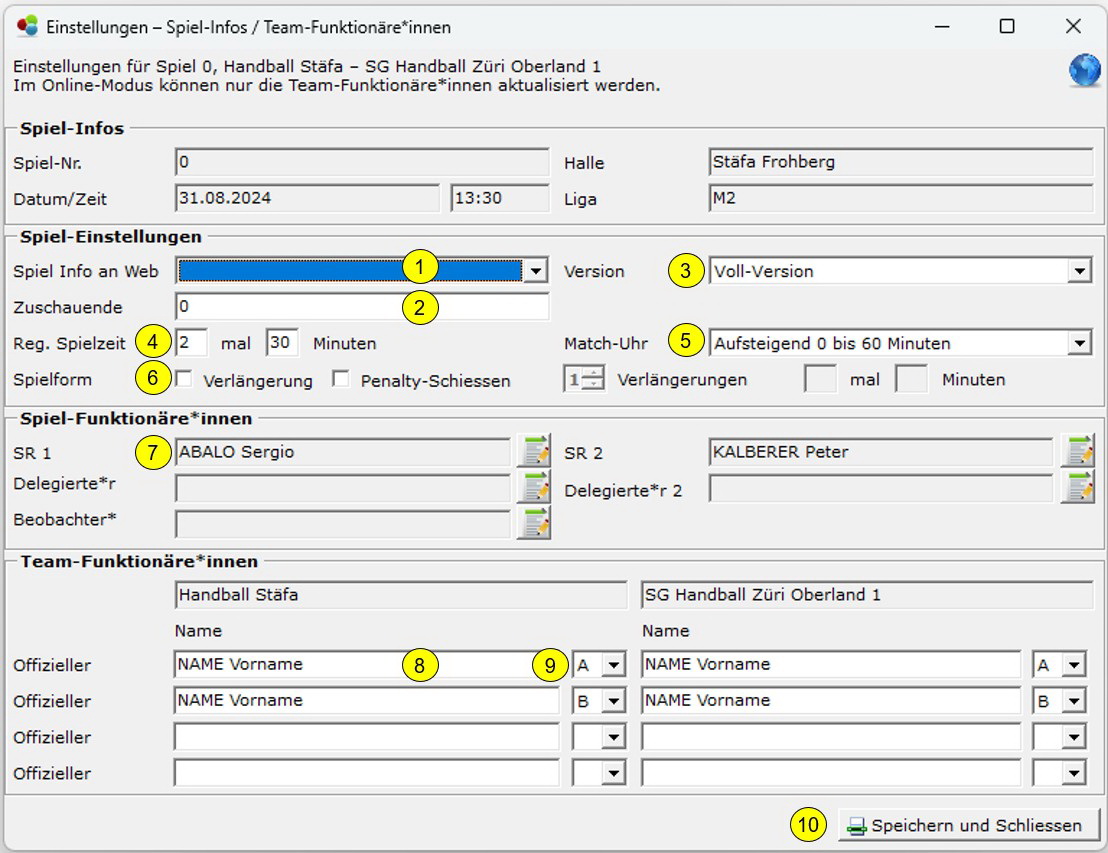Open the edit icon for Delegierte*r 2
1108x853 pixels.
pyautogui.click(x=1078, y=487)
